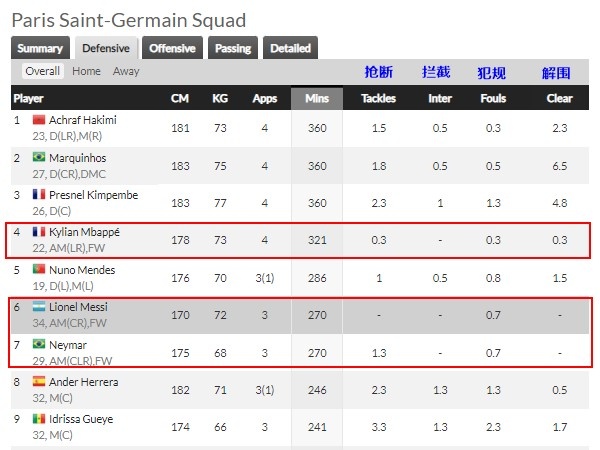
Task: Click the Portugal flag beside Nuno Mendes
Action: pyautogui.click(x=39, y=269)
